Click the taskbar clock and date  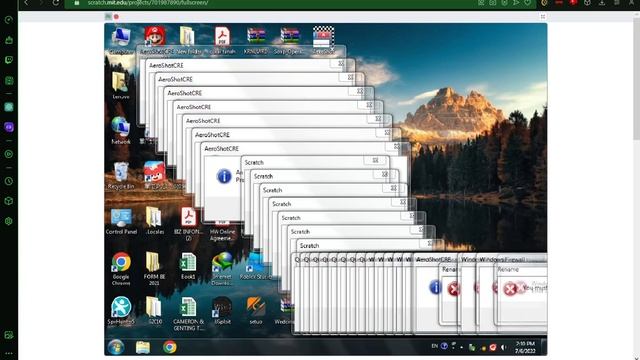(x=525, y=347)
